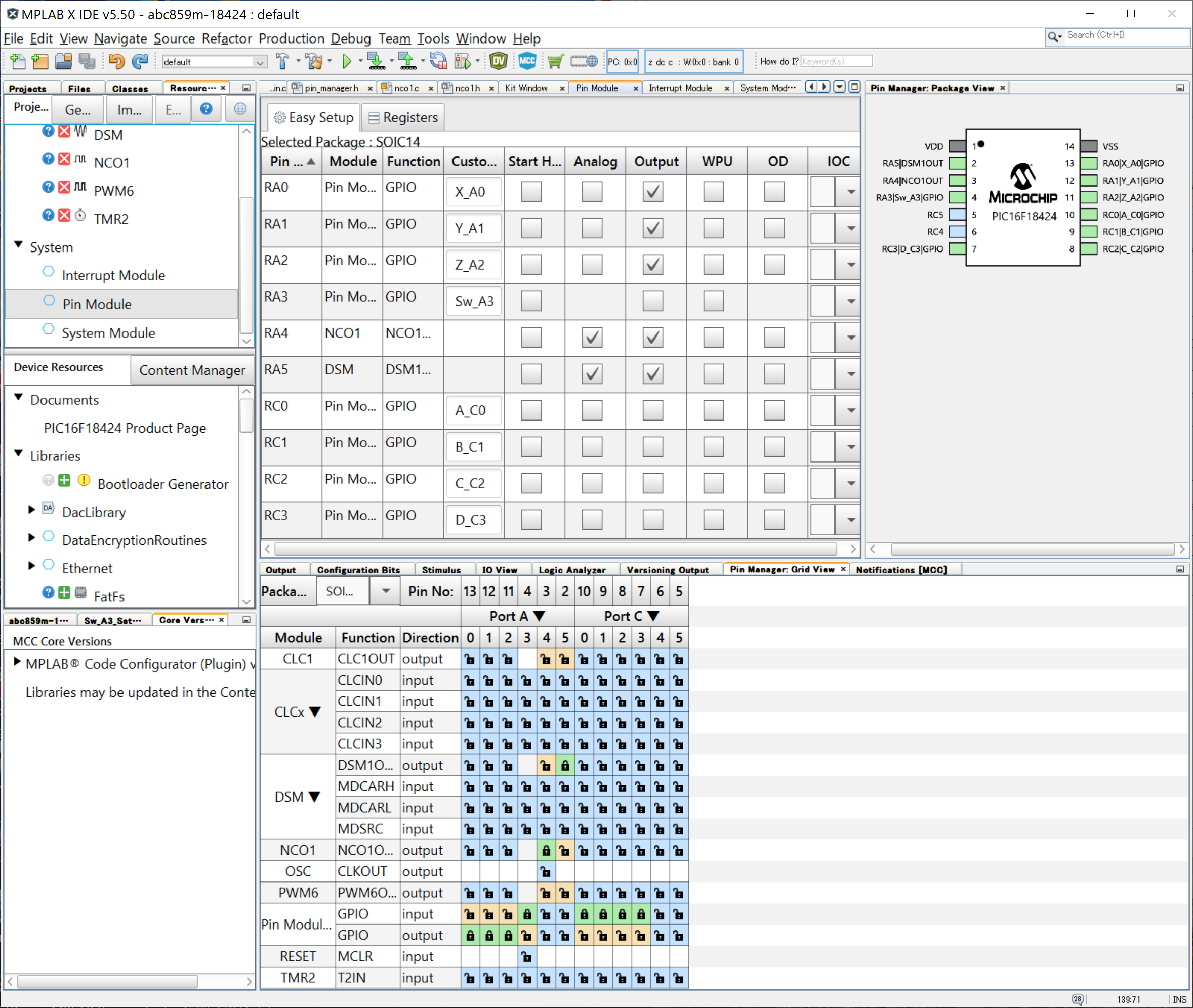Open the Notifications [MCC] tab

coord(901,570)
